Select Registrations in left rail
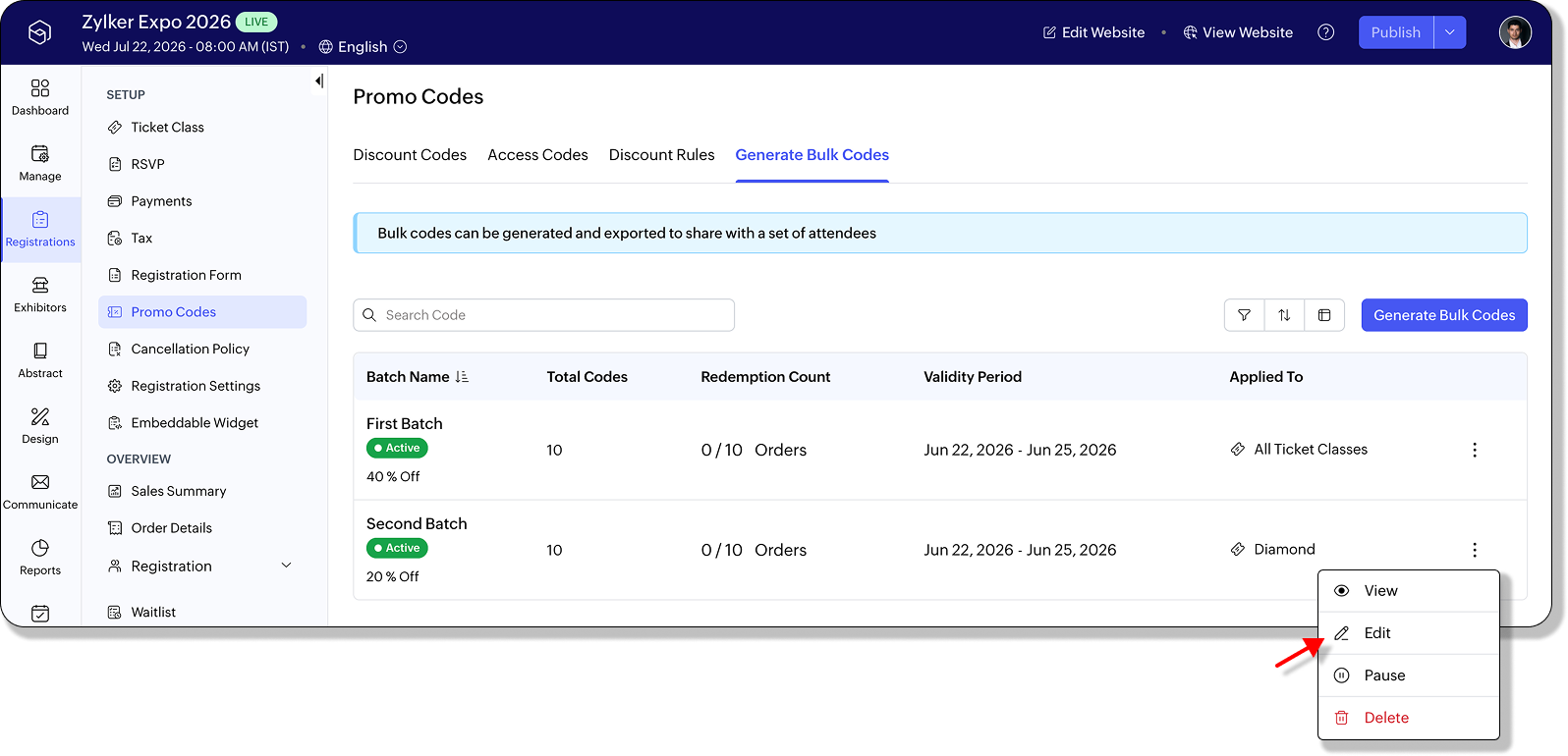Screen dimensions: 1568x756 click(x=40, y=230)
